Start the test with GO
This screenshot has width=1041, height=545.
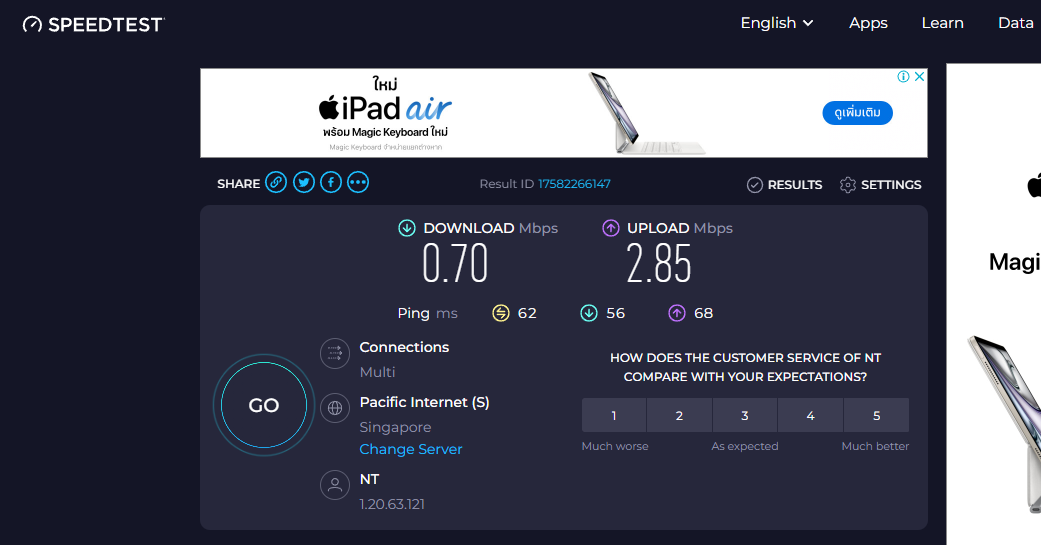pyautogui.click(x=264, y=405)
